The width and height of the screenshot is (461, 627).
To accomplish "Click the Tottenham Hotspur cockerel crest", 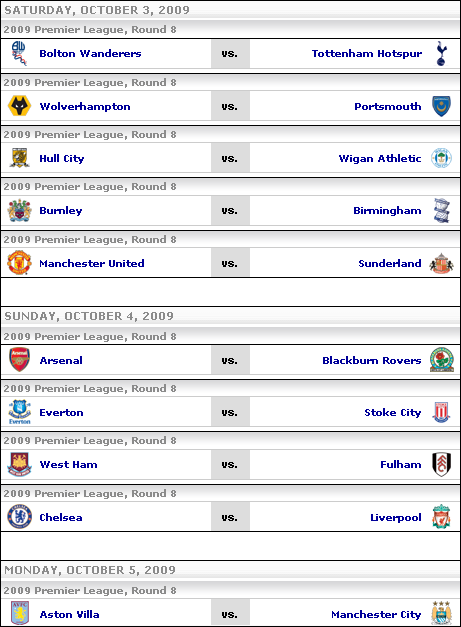I will click(x=441, y=53).
